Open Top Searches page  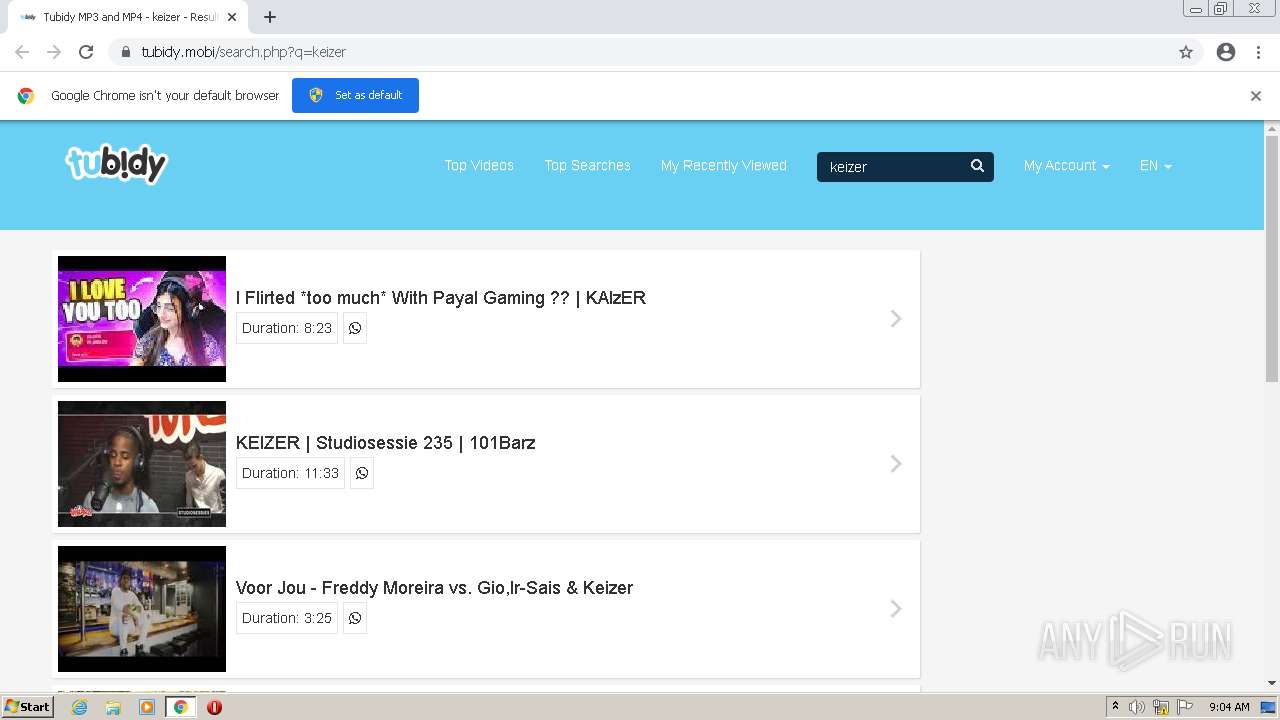pos(587,166)
